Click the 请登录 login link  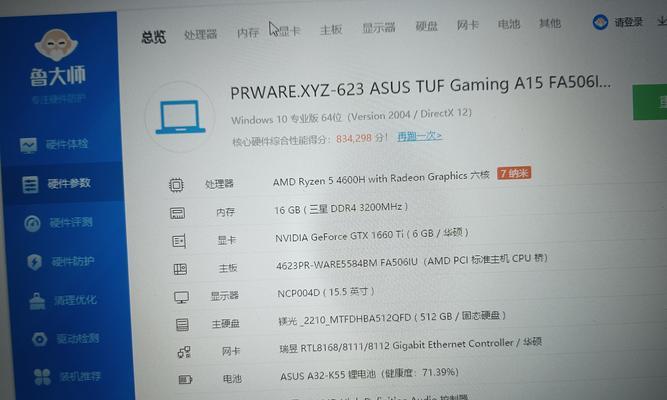[x=628, y=22]
